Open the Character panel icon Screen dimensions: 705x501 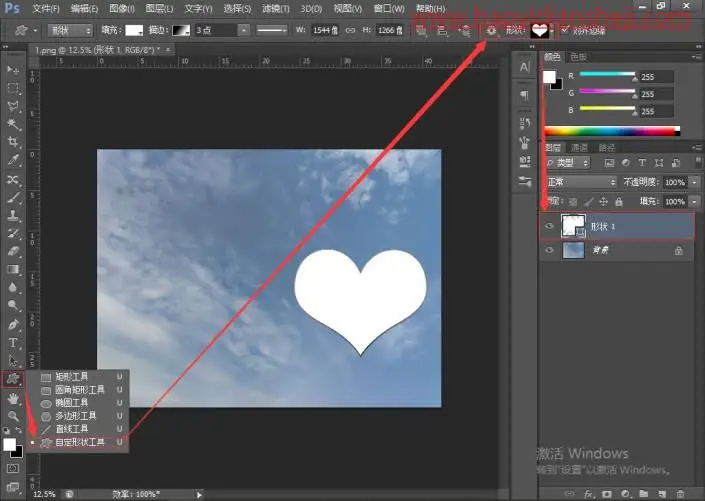(524, 67)
